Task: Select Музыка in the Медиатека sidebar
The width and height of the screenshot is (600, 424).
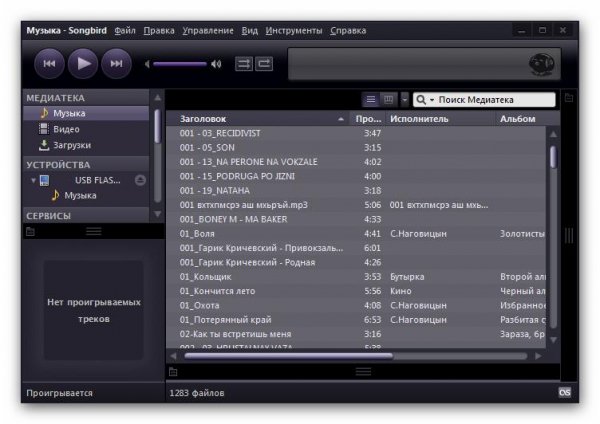Action: click(86, 113)
